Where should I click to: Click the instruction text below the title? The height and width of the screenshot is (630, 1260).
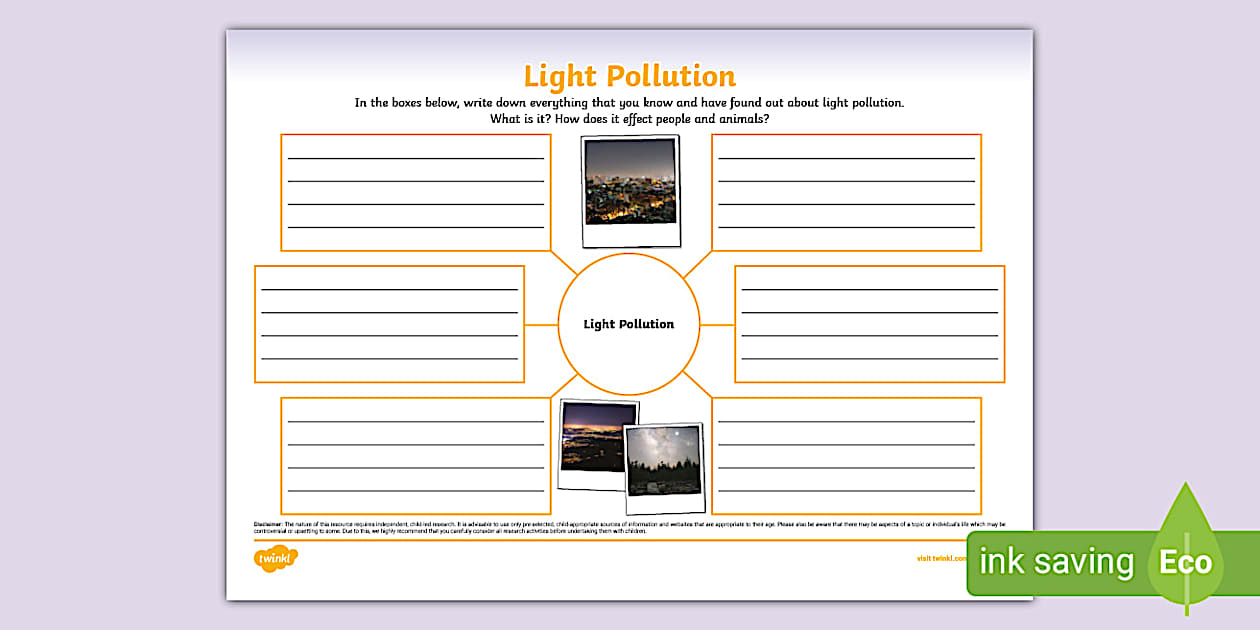point(629,108)
